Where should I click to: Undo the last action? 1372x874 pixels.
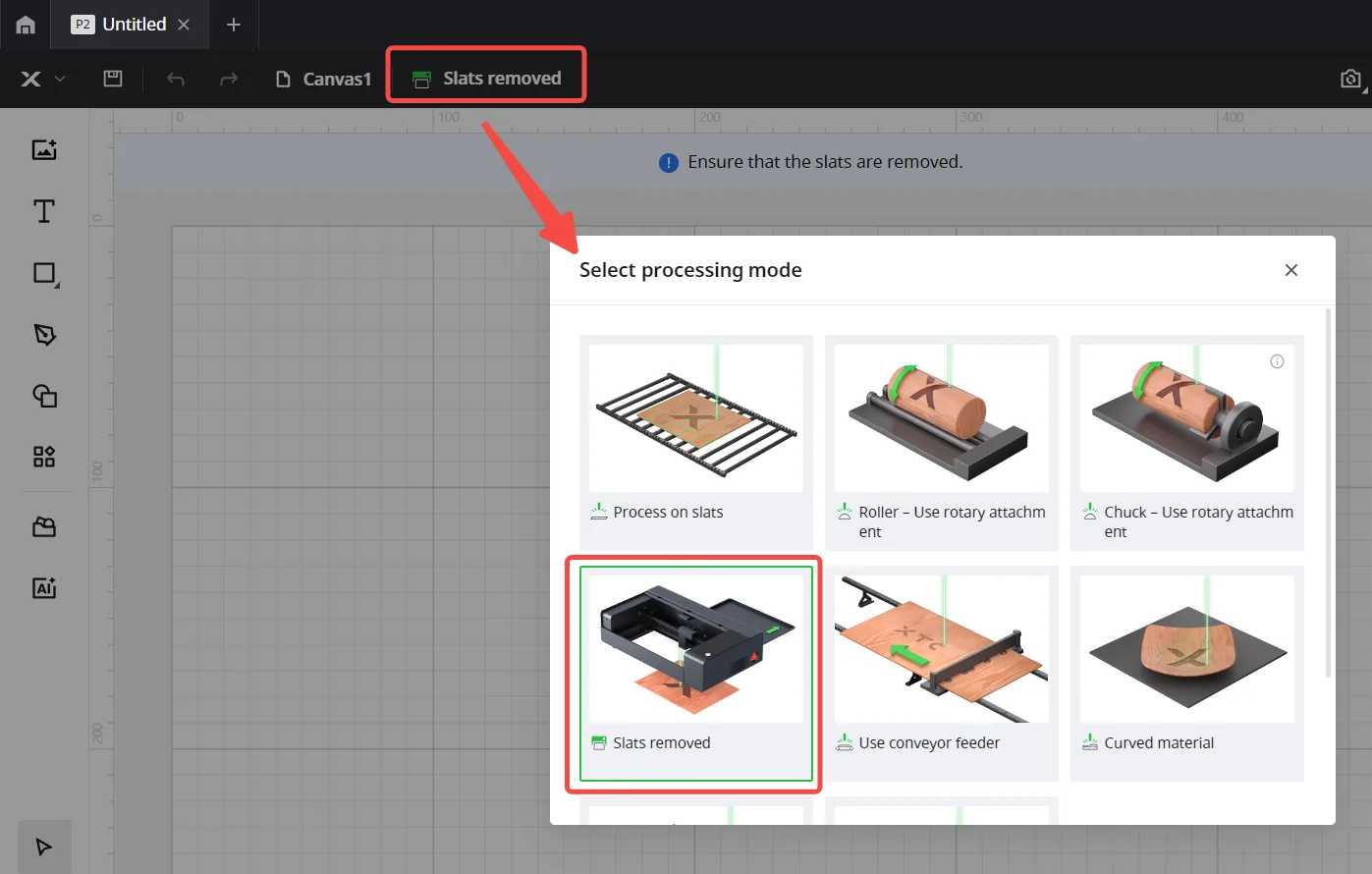click(x=176, y=79)
